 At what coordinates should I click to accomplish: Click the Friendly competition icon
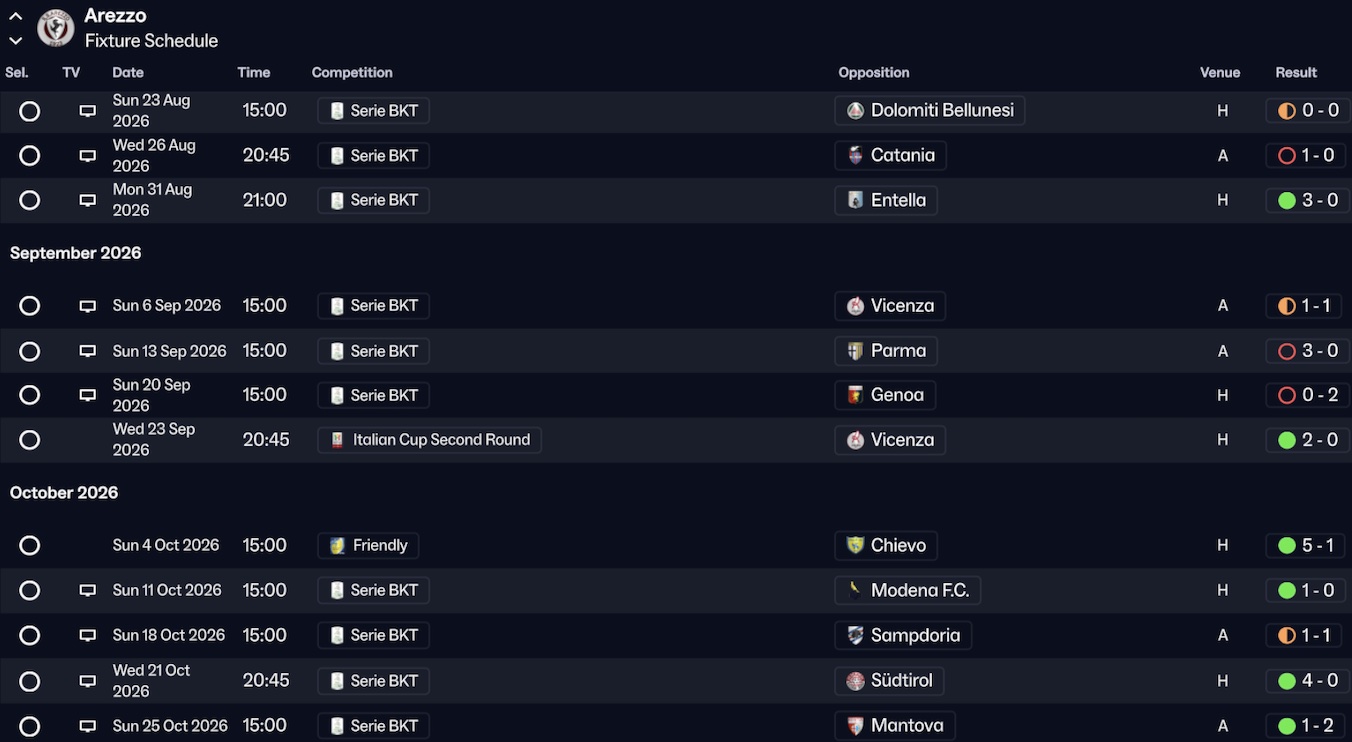pos(337,545)
